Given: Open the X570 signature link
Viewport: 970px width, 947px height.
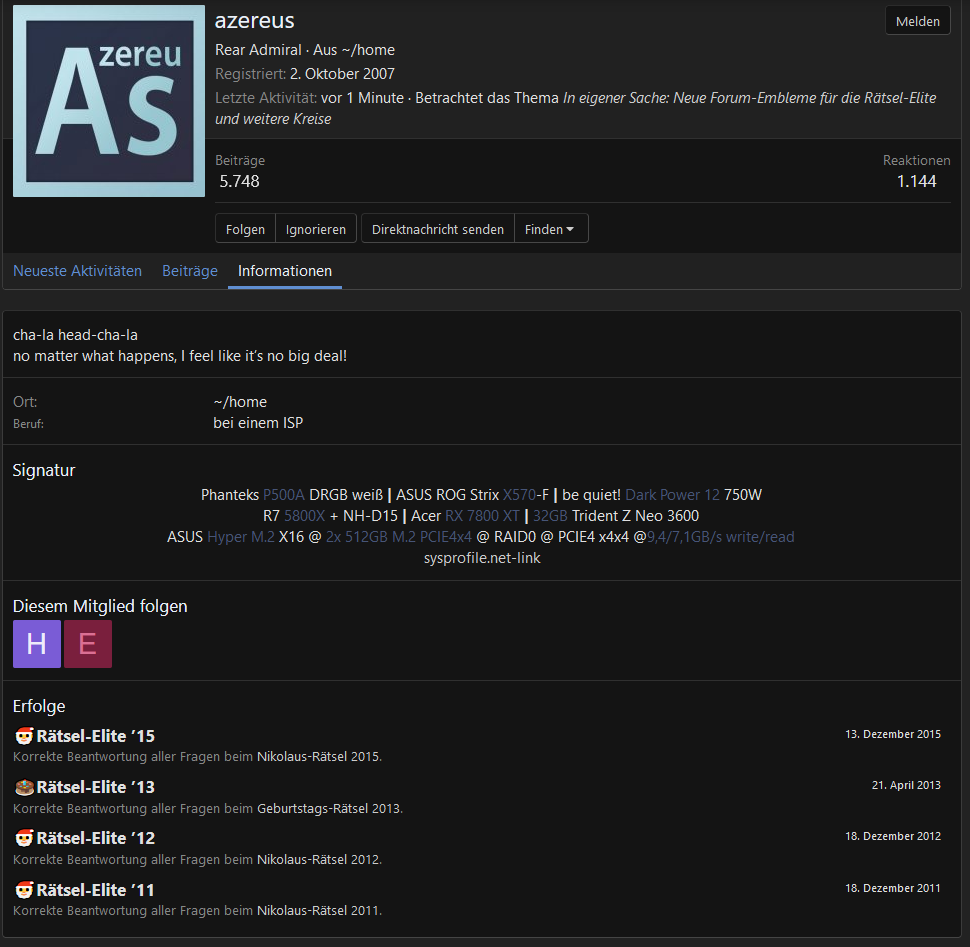Looking at the screenshot, I should click(519, 495).
